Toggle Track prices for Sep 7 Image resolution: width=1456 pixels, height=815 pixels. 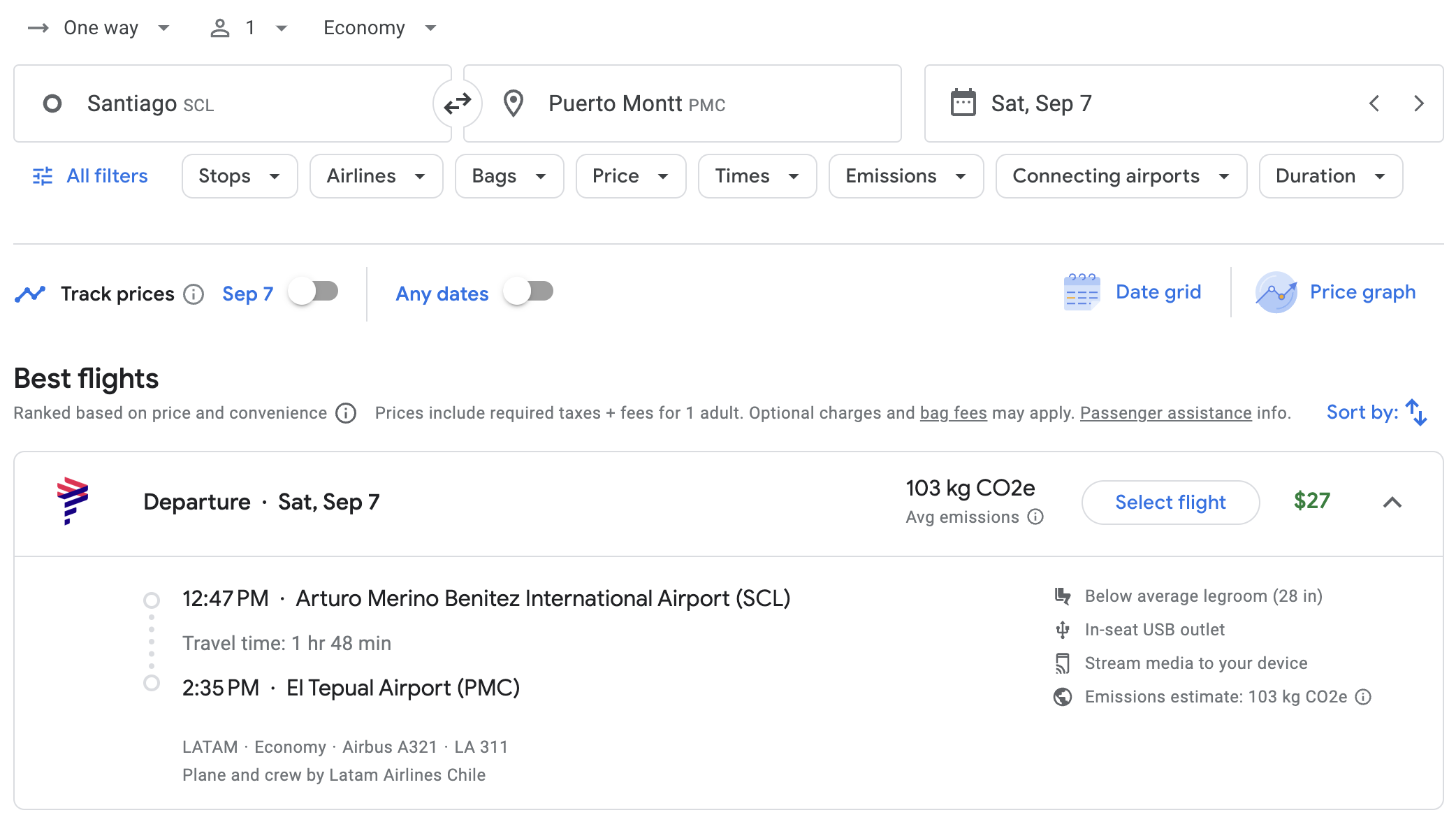(314, 291)
